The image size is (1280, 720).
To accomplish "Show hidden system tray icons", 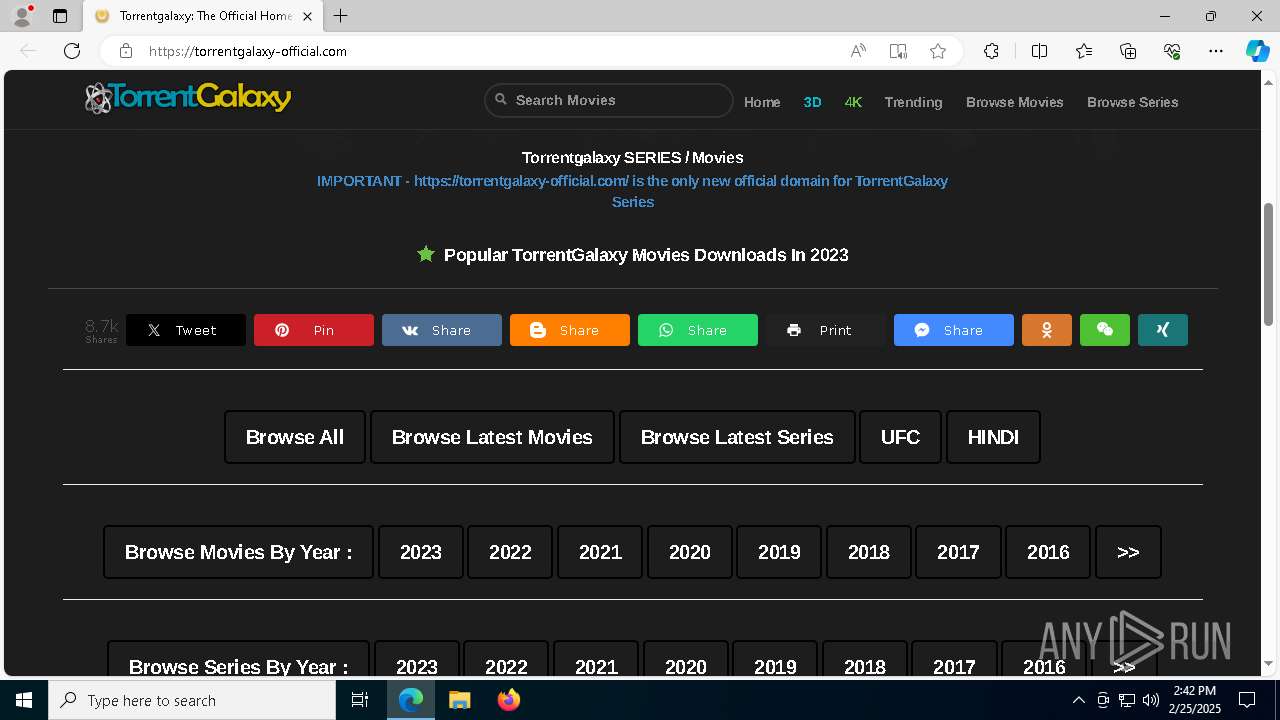I will click(x=1078, y=700).
